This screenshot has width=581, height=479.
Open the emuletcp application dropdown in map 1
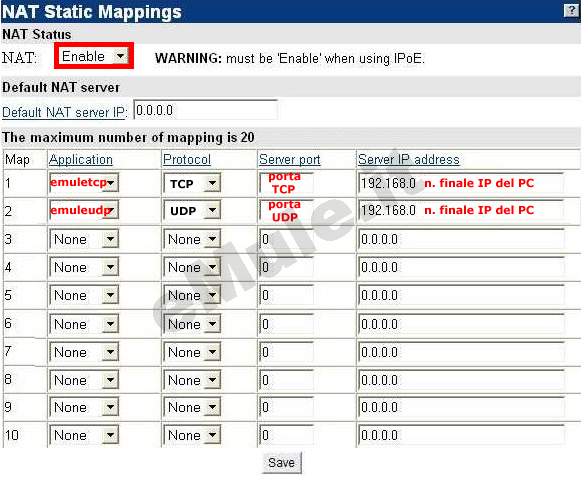[x=84, y=183]
